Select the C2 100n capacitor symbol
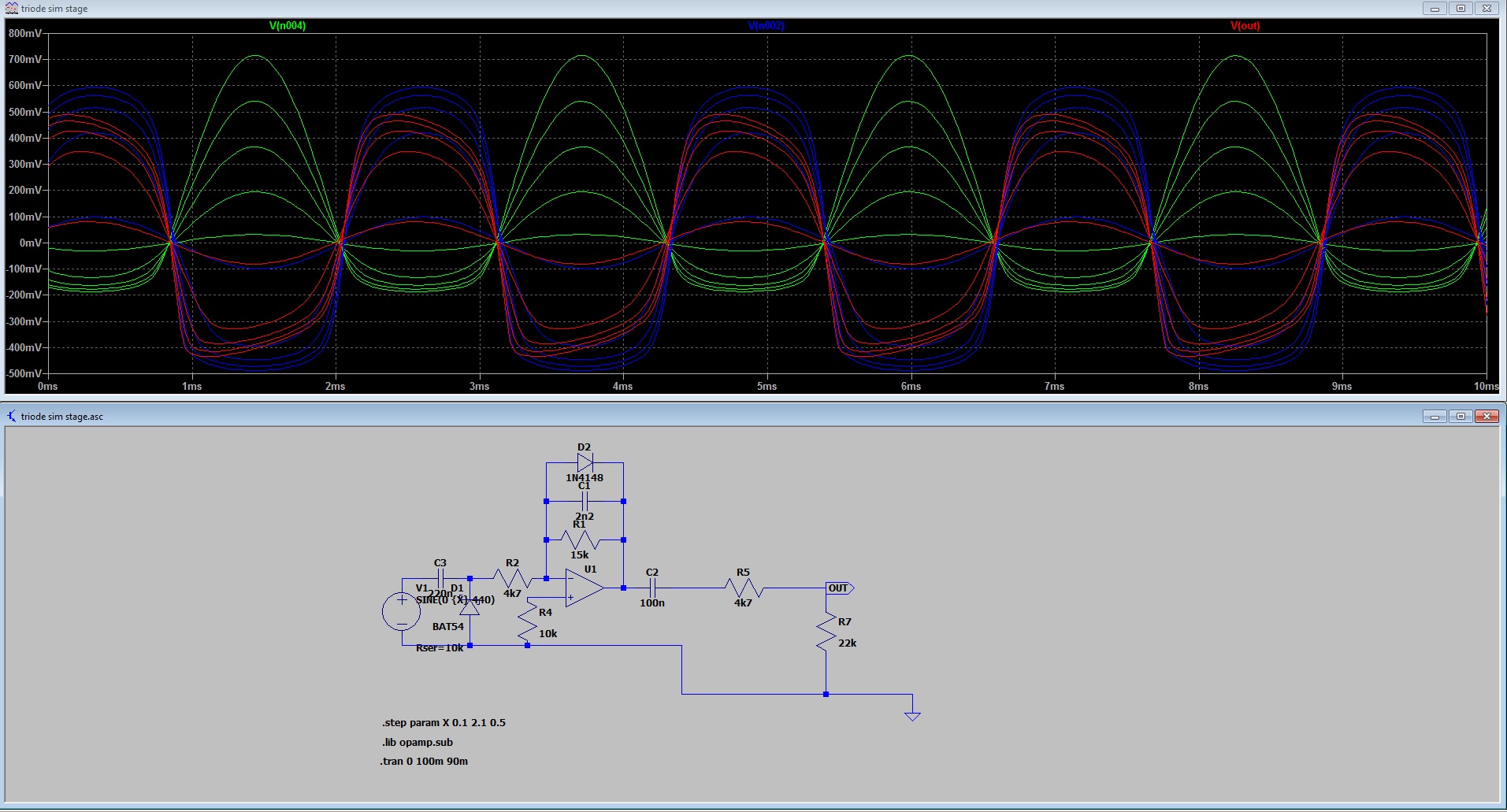This screenshot has height=812, width=1507. click(x=651, y=588)
